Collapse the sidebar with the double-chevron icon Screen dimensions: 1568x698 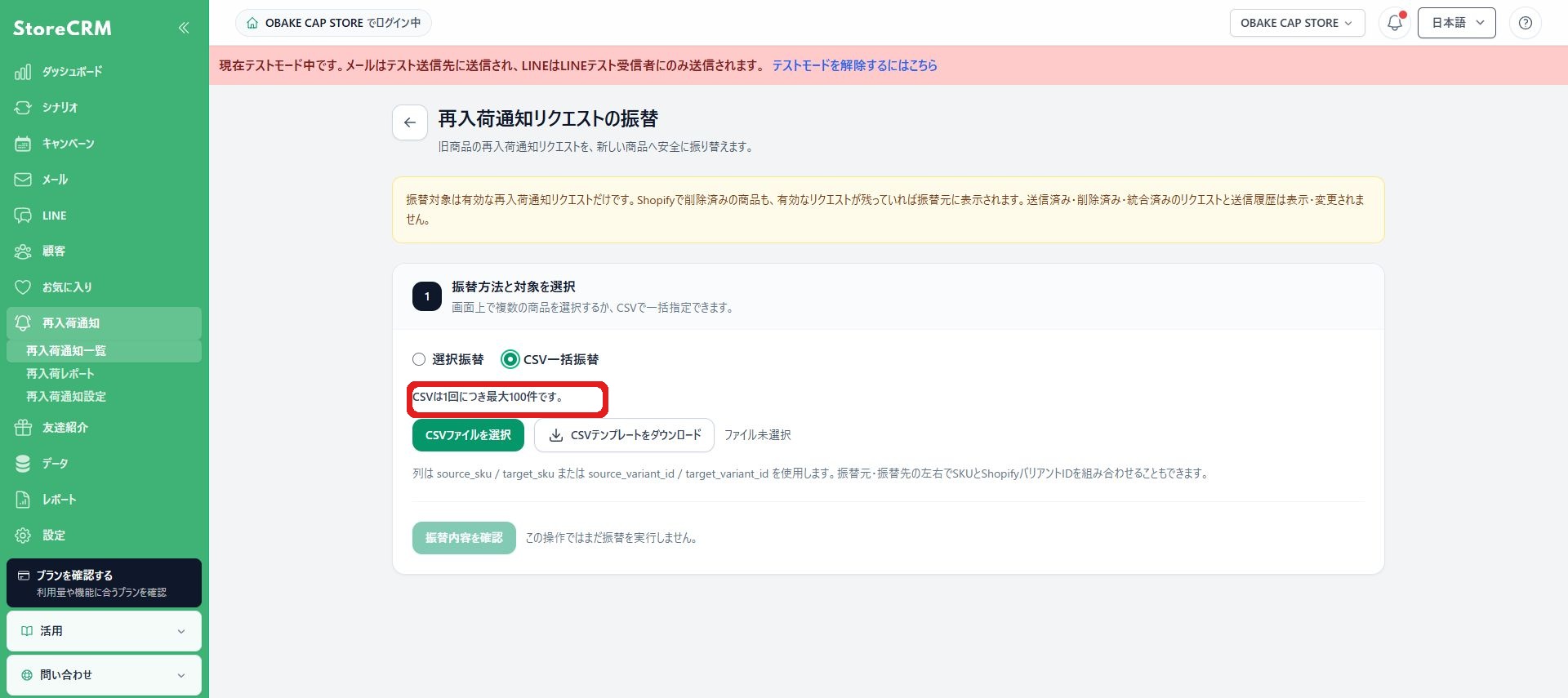pyautogui.click(x=184, y=28)
